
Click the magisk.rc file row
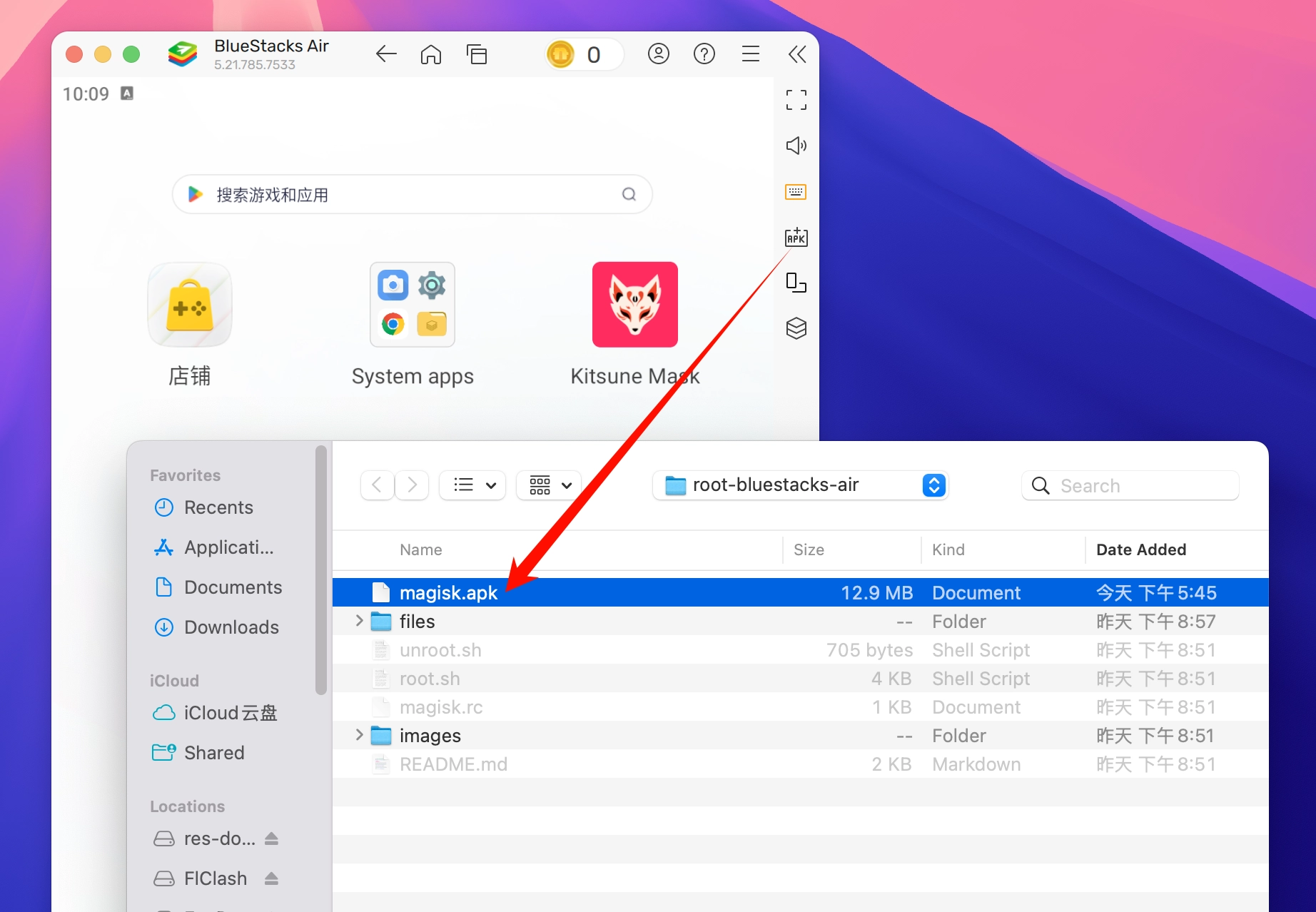click(801, 706)
